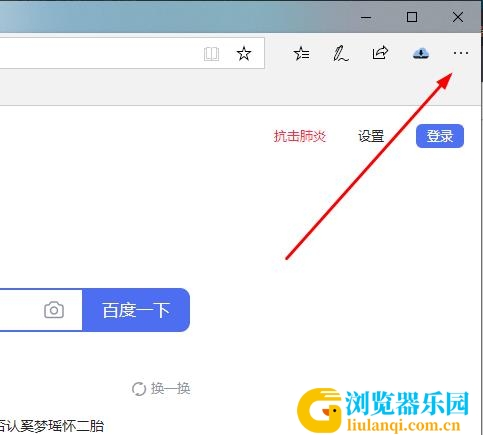The width and height of the screenshot is (483, 435).
Task: Add this page to favorites star
Action: 244,54
